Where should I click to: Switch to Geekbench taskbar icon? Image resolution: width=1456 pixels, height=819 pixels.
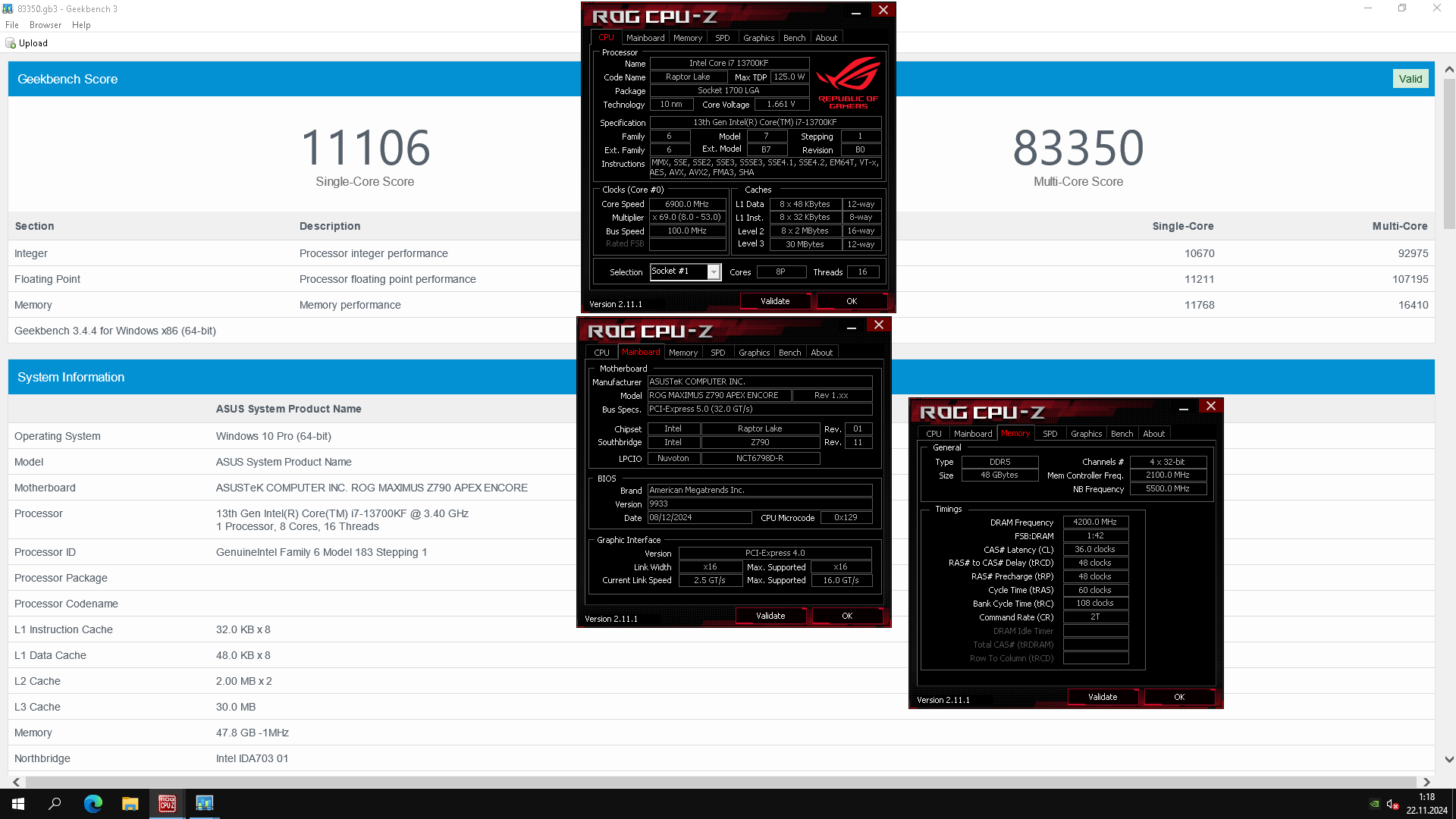coord(204,804)
